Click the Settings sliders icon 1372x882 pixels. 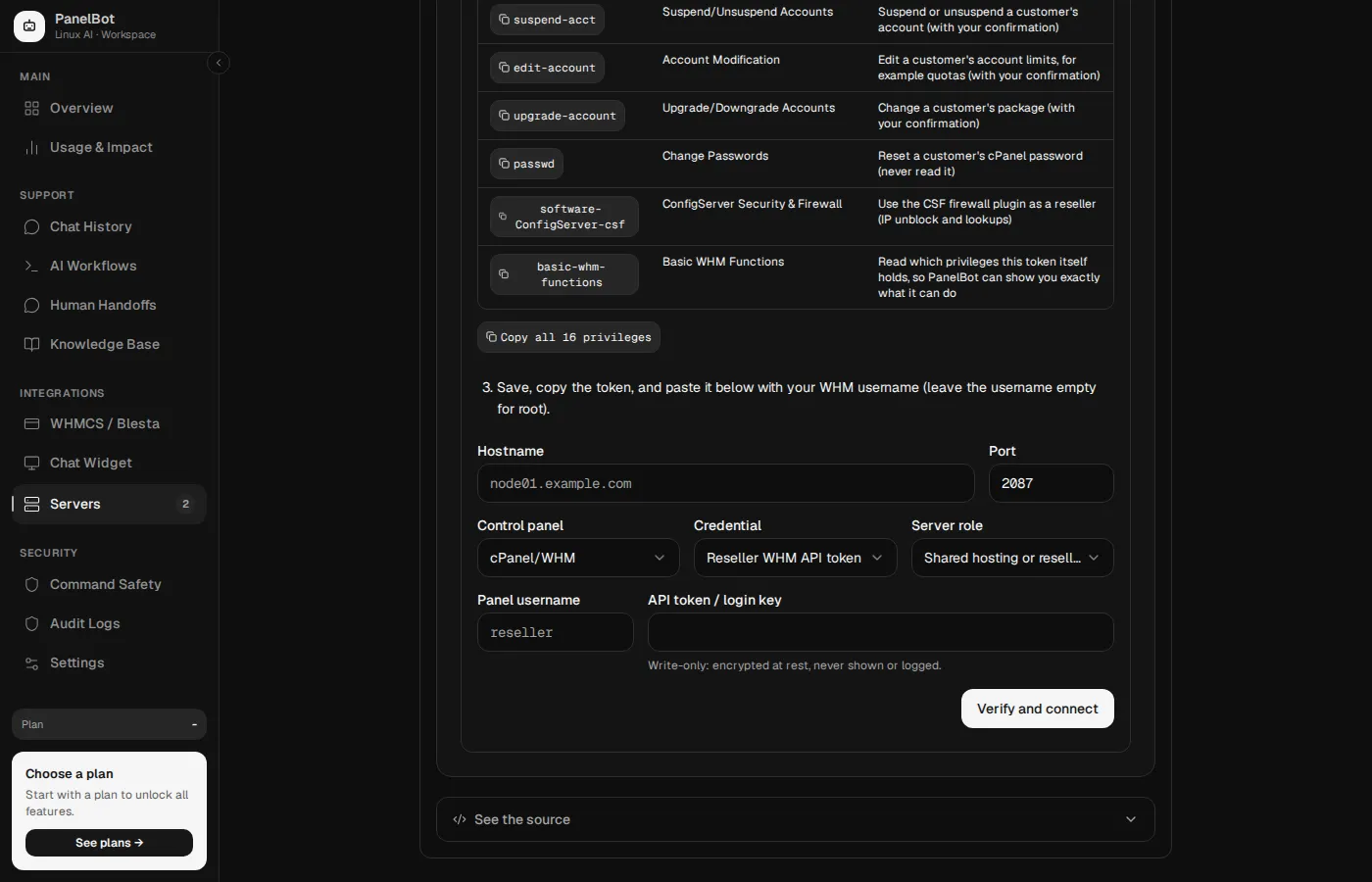[31, 662]
